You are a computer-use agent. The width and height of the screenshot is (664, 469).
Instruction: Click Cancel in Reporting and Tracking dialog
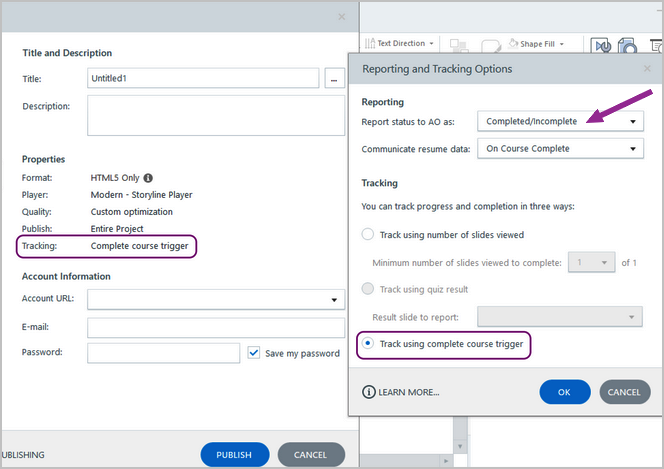(625, 392)
